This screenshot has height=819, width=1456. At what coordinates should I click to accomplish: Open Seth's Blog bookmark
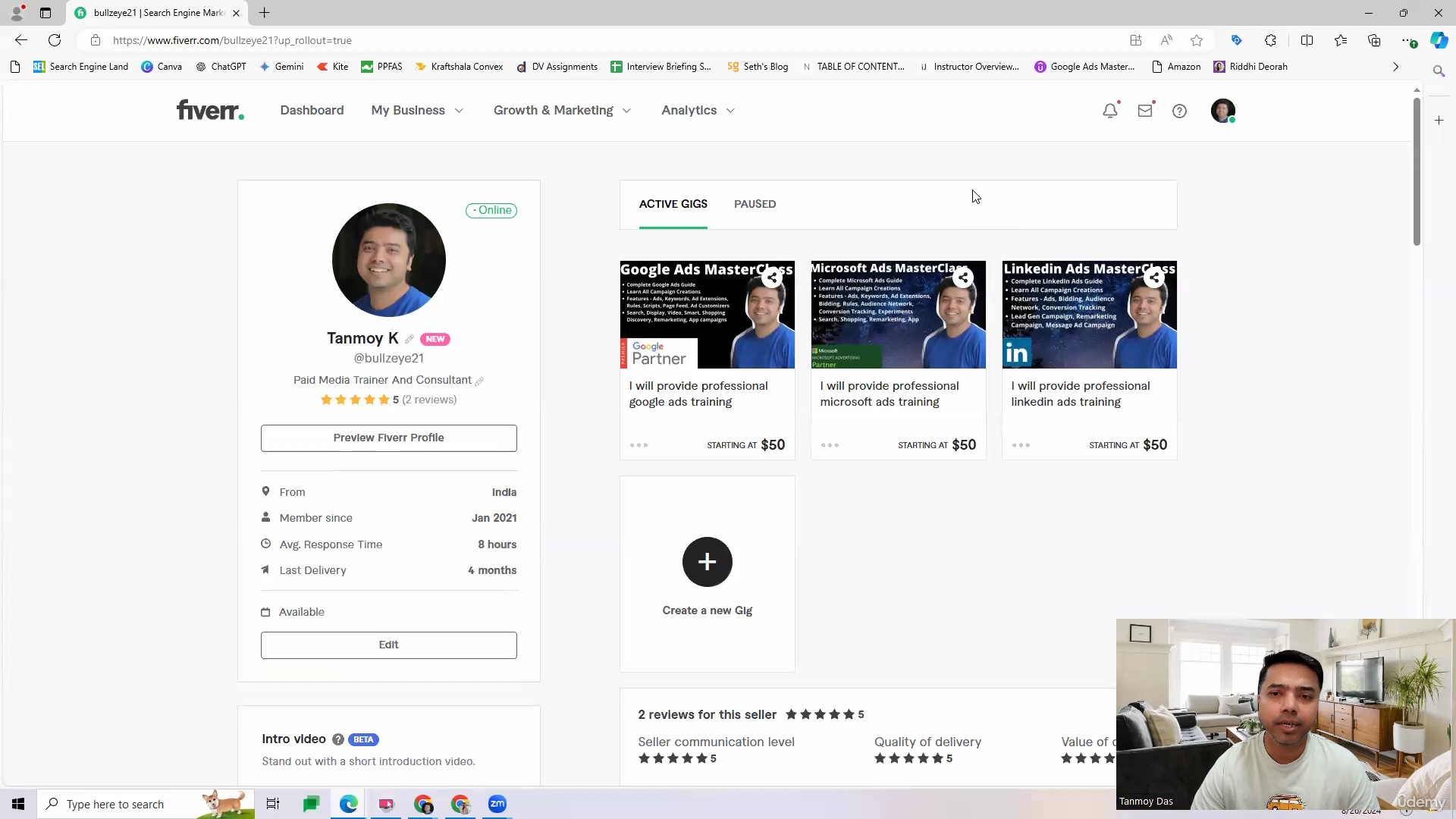[x=758, y=67]
